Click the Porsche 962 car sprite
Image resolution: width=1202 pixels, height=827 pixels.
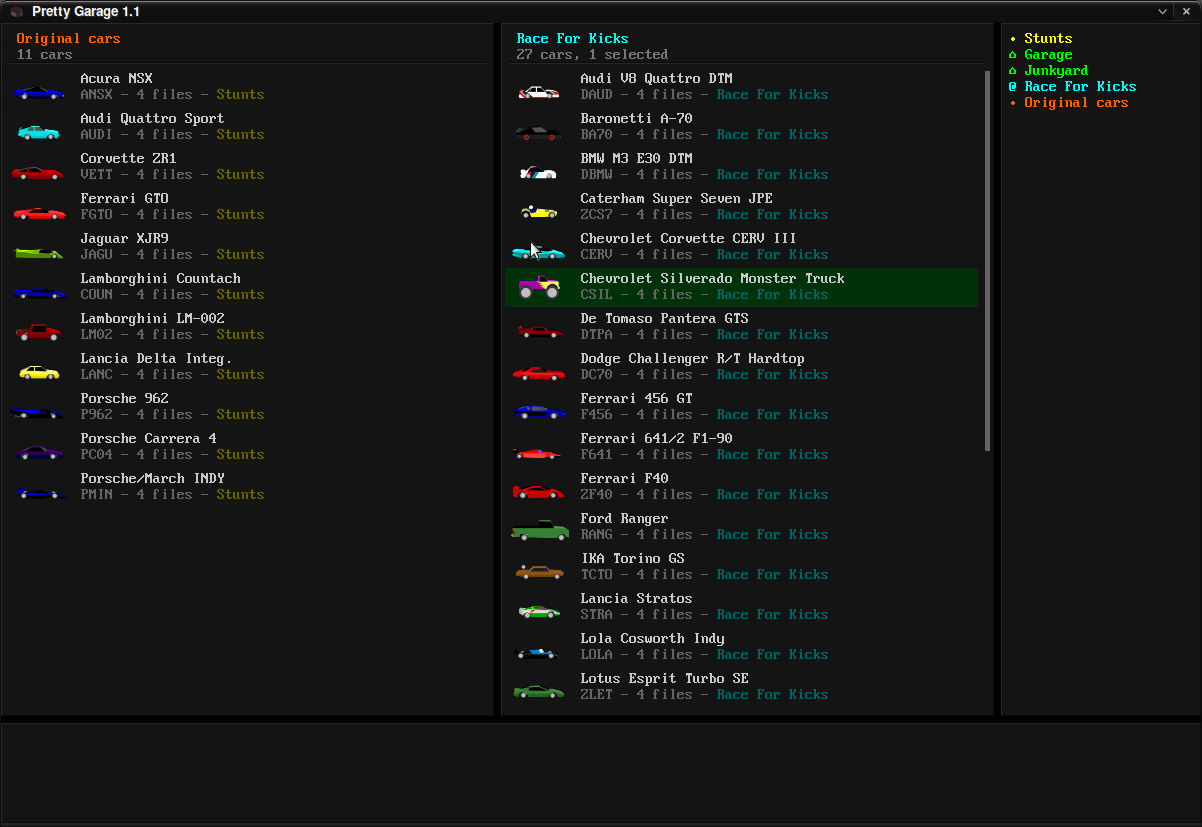click(x=38, y=413)
